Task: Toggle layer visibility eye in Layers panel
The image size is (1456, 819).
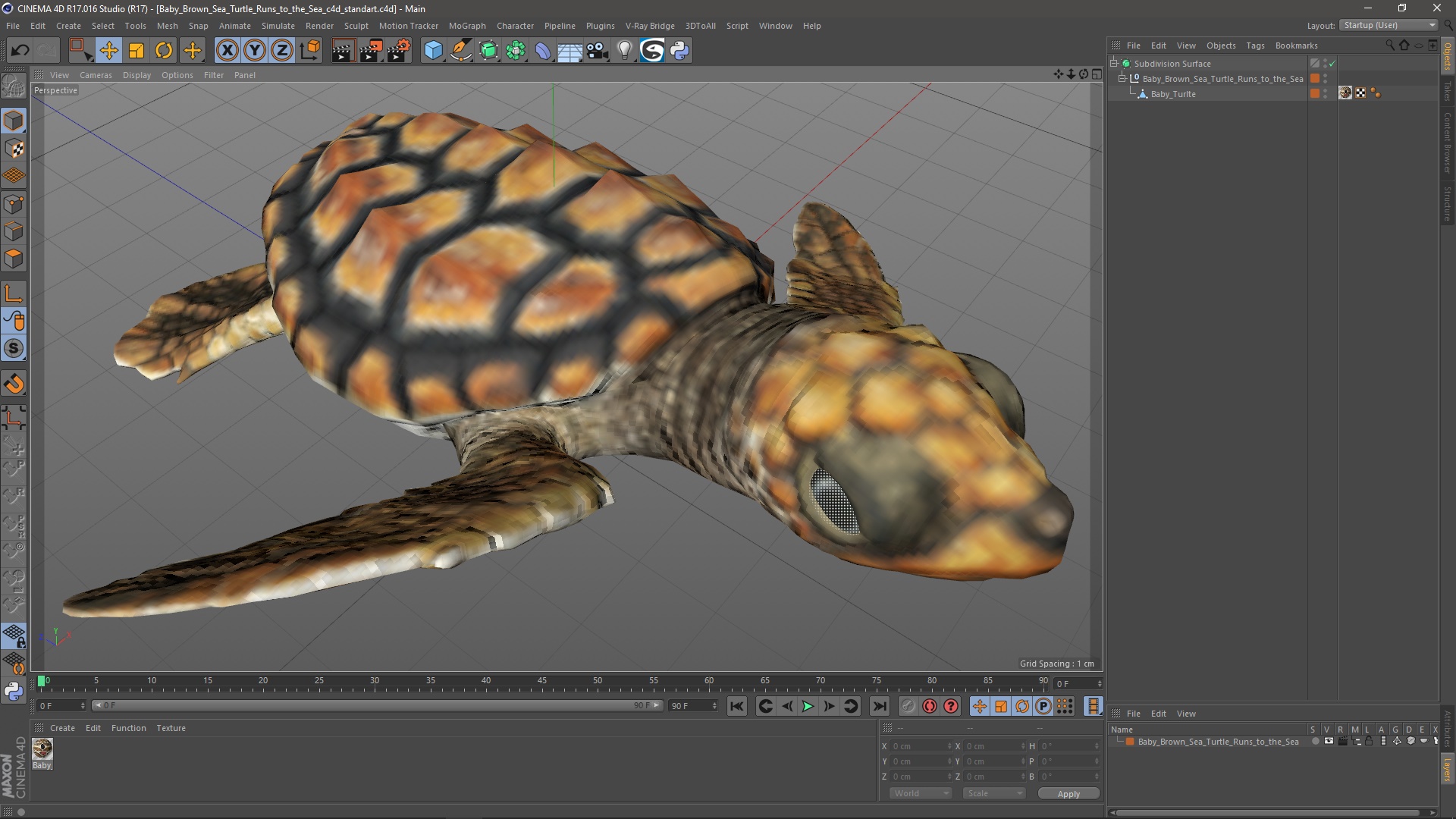Action: (1329, 742)
